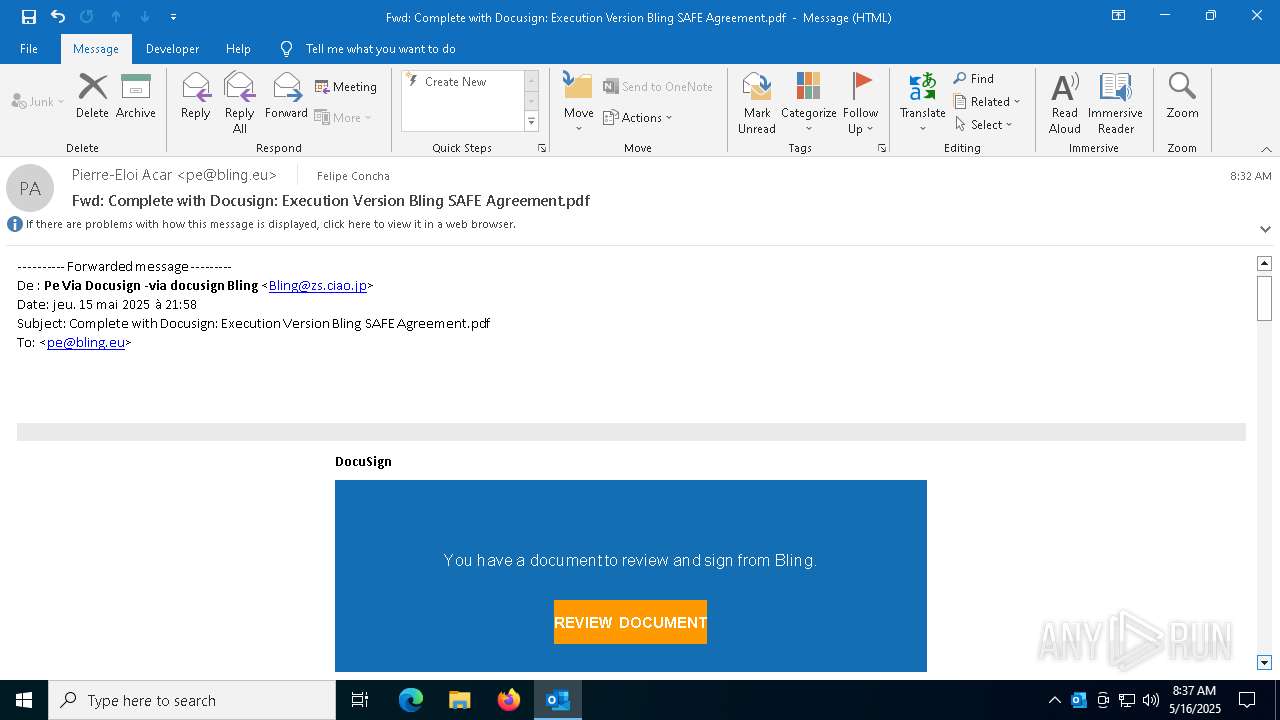Respond with a Meeting
1280x720 pixels.
click(346, 87)
